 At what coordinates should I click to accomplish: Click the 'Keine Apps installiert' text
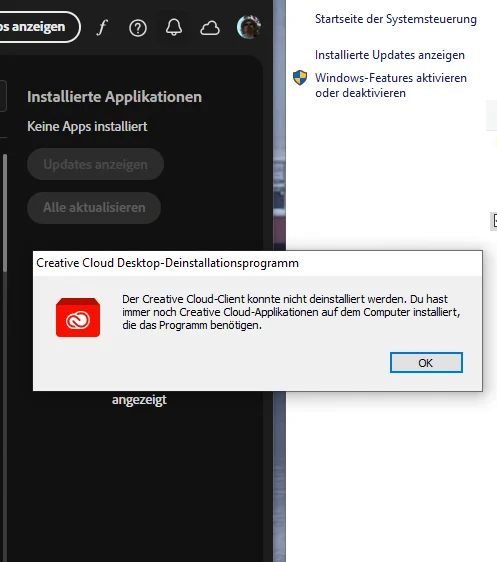click(x=87, y=127)
